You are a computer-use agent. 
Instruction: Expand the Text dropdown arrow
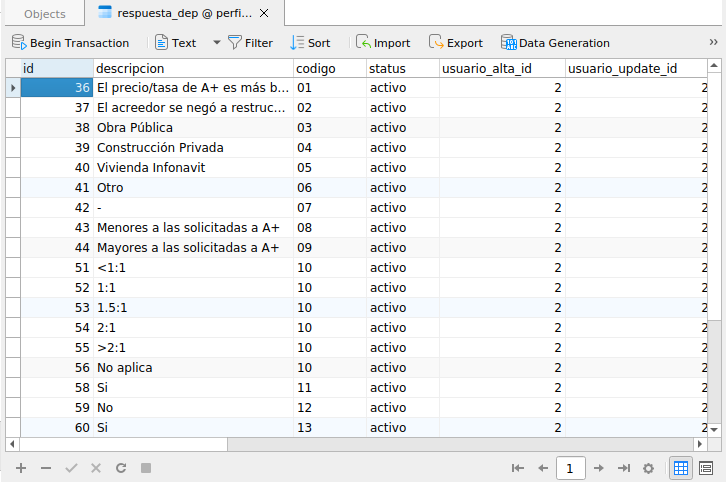click(216, 43)
